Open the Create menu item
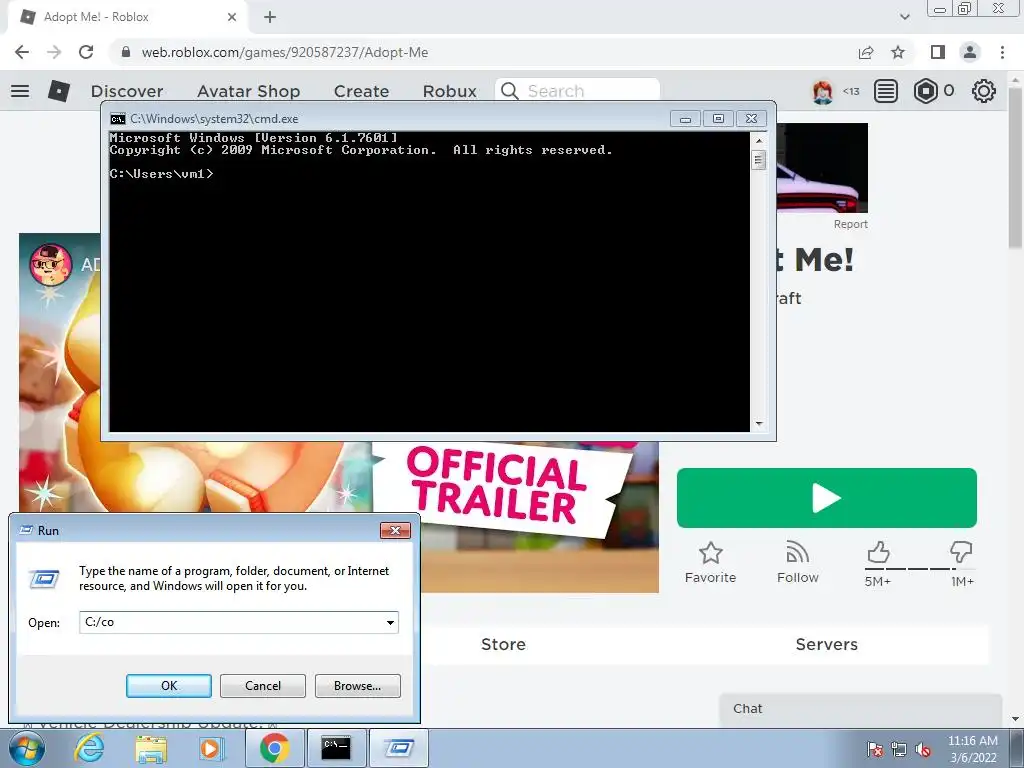This screenshot has width=1024, height=768. (361, 91)
